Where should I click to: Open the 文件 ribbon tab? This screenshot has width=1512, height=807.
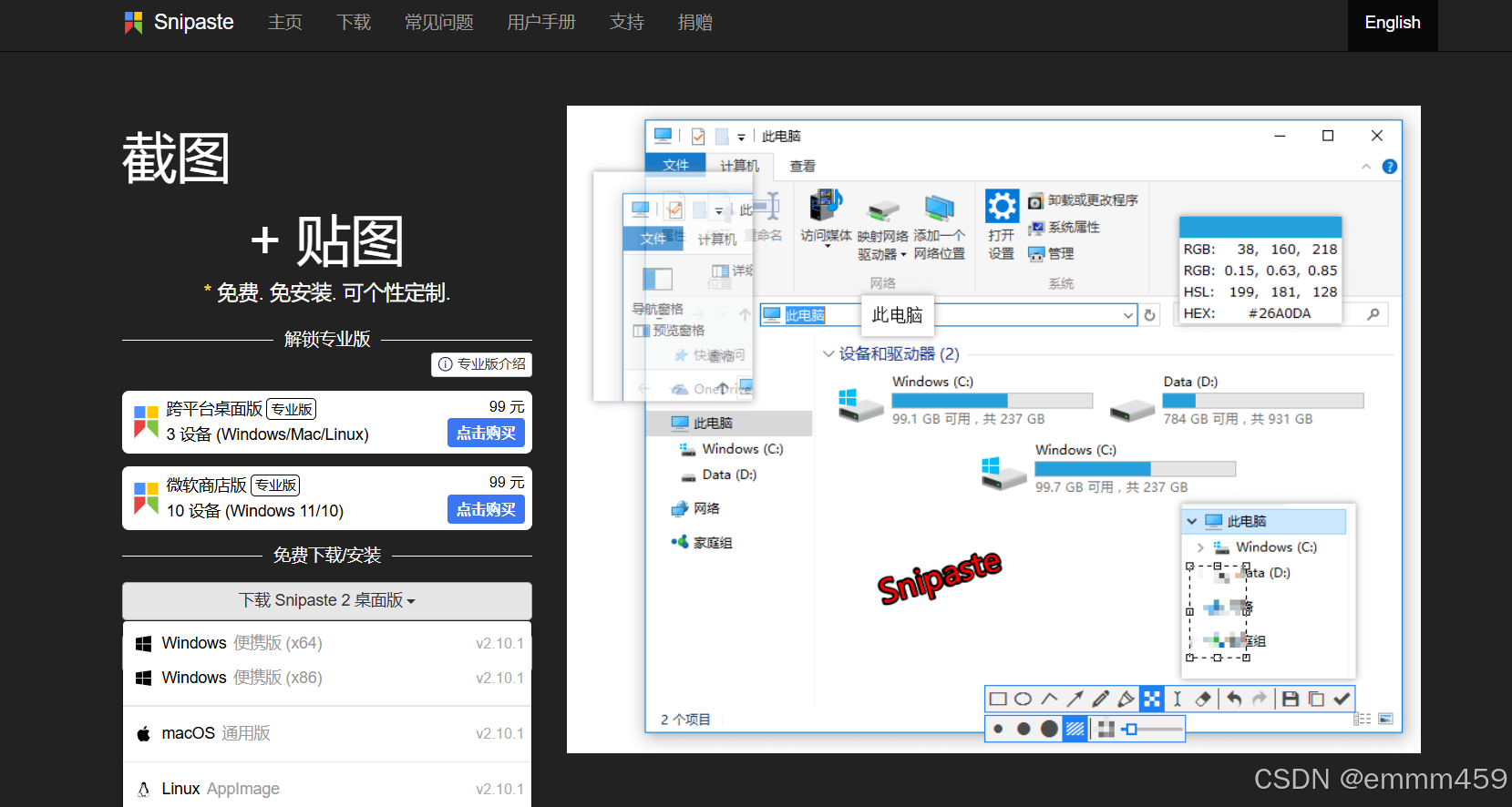(675, 165)
